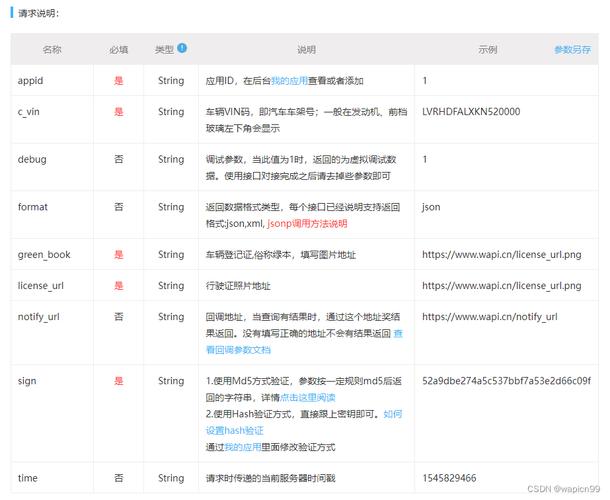The width and height of the screenshot is (610, 500).
Task: Select the c_vin parameter name
Action: click(28, 112)
